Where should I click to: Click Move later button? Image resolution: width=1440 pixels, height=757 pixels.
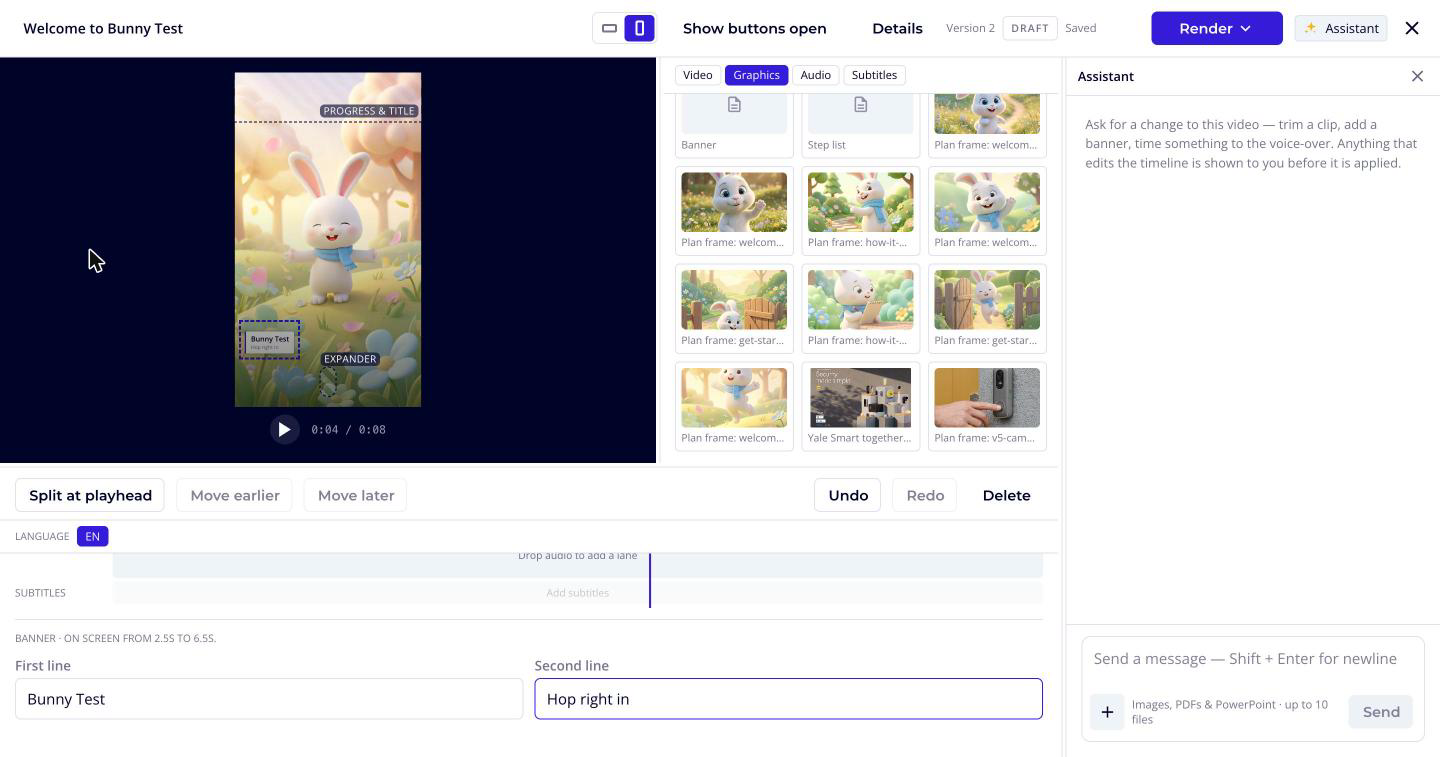click(356, 495)
